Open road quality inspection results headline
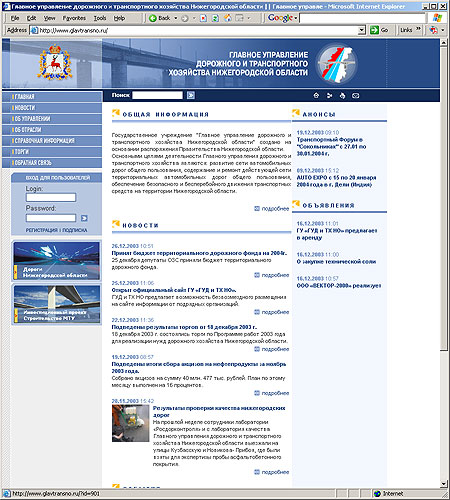Screen dimensions: 450x500 click(x=219, y=411)
